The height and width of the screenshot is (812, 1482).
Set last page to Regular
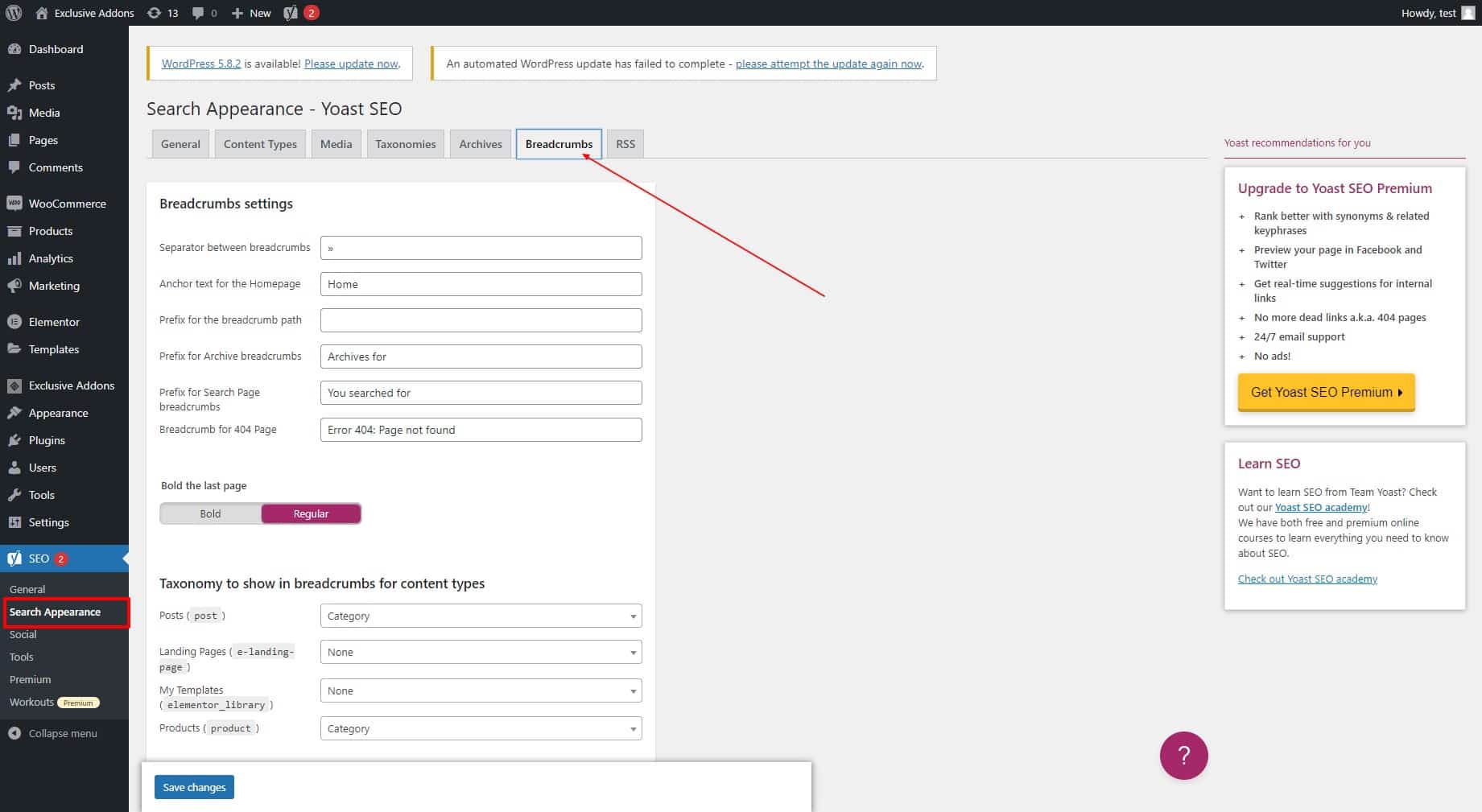(311, 513)
